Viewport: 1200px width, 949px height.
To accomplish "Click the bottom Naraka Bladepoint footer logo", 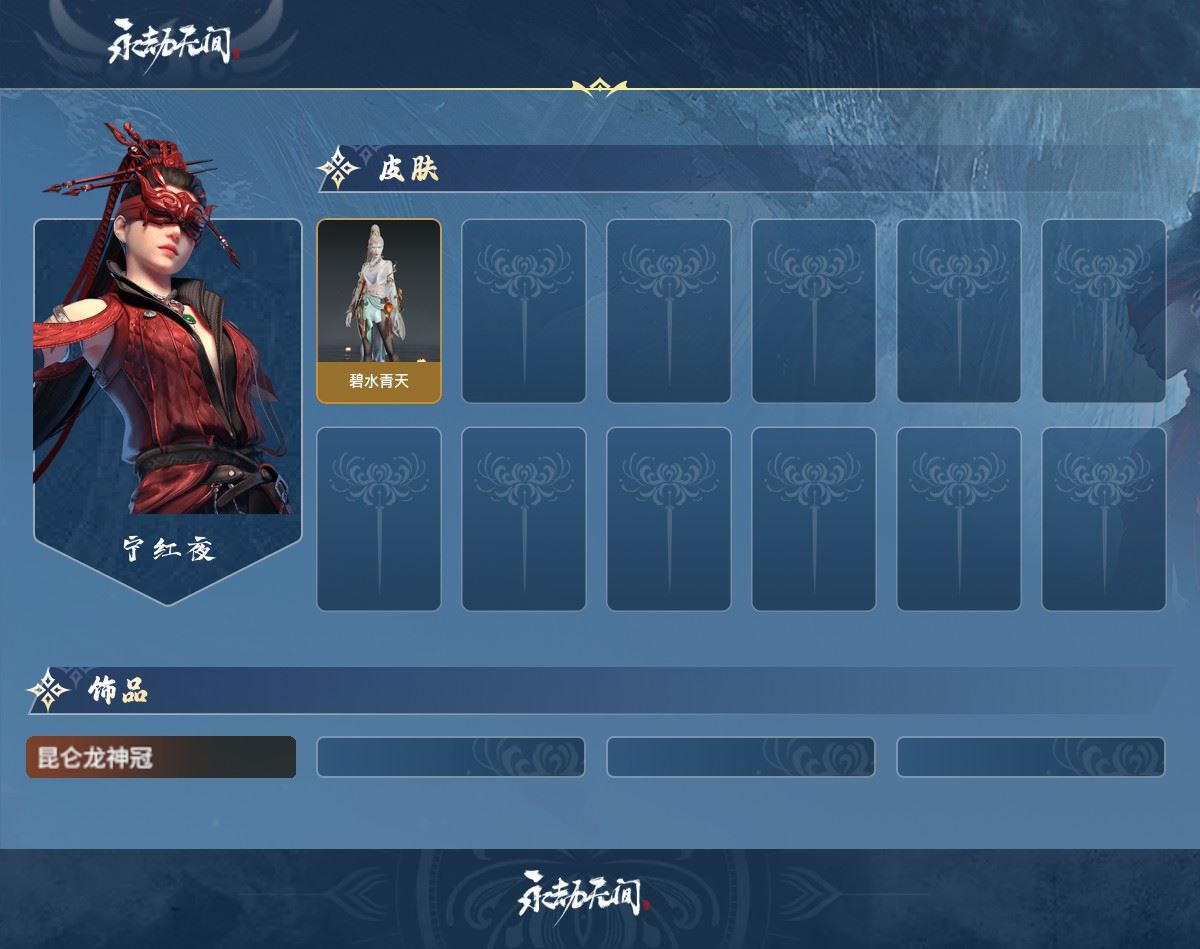I will 583,893.
